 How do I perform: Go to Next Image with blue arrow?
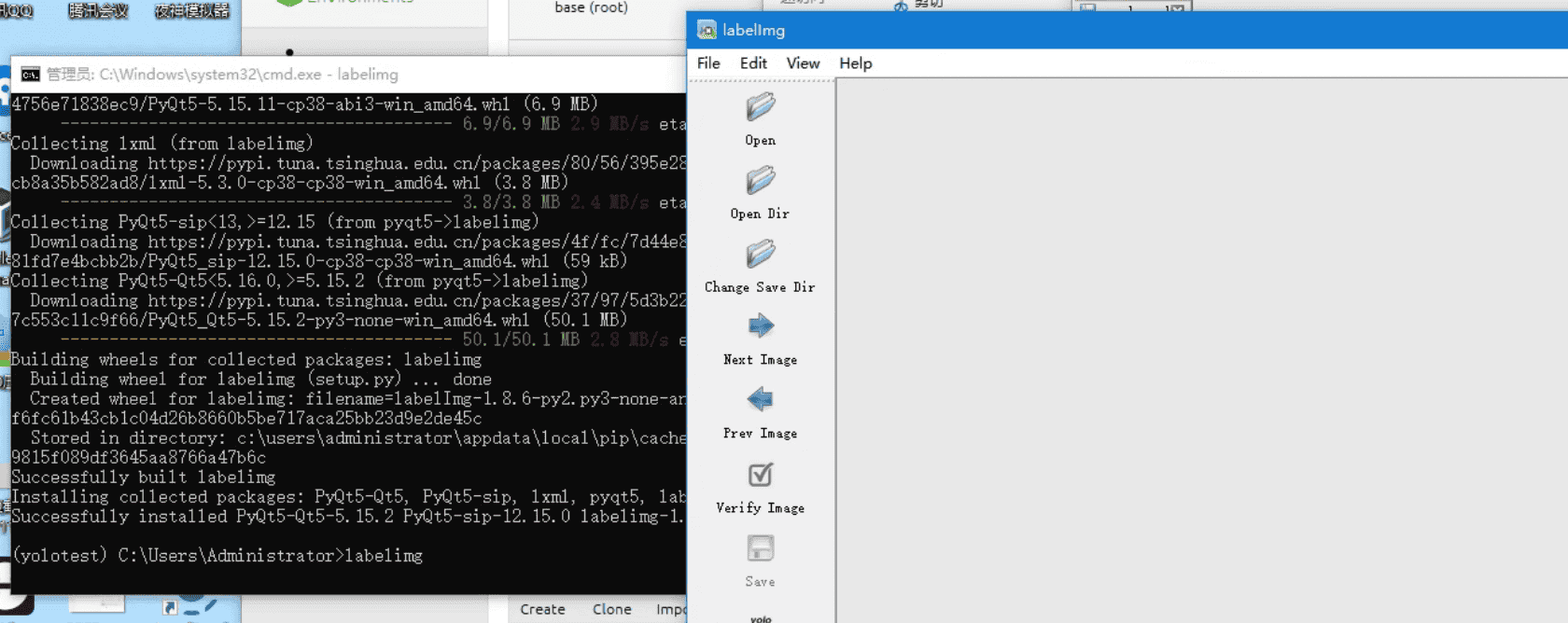click(761, 325)
